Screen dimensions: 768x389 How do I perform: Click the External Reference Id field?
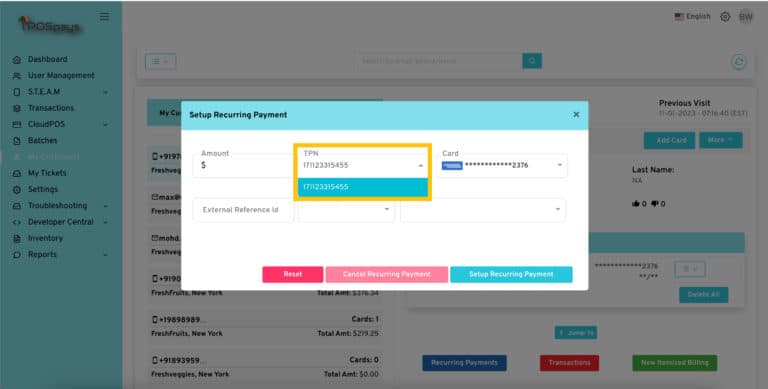tap(243, 210)
